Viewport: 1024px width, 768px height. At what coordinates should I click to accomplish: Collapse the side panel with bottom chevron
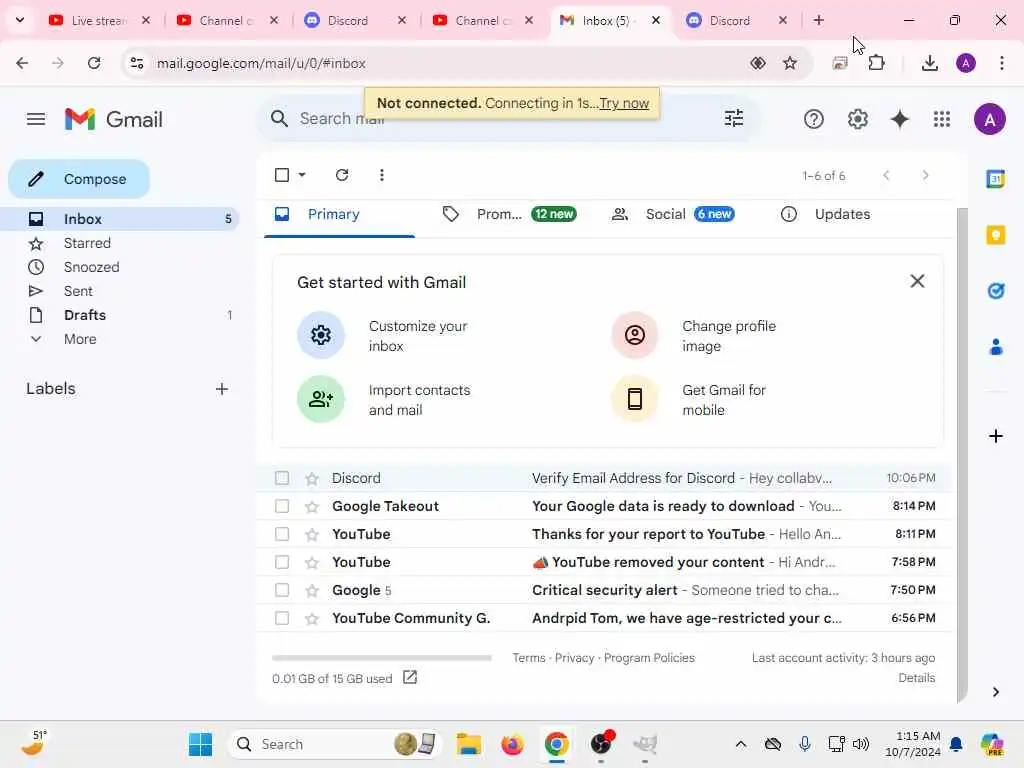click(995, 692)
